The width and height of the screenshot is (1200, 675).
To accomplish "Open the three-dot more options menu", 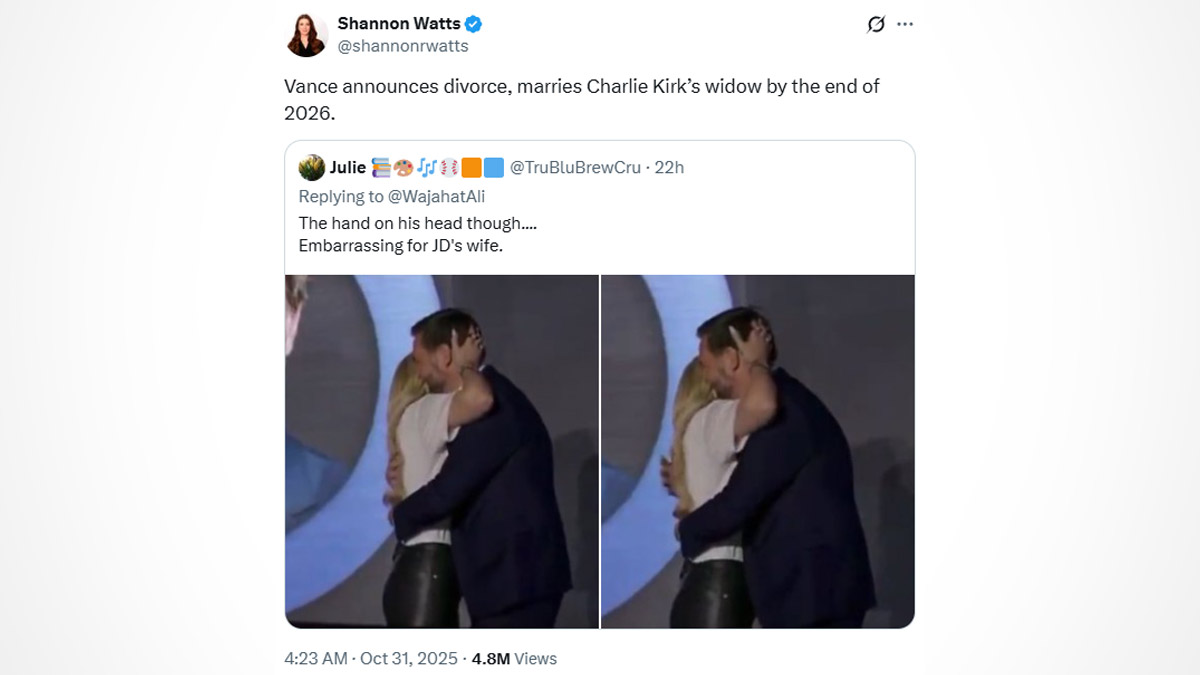I will tap(905, 24).
